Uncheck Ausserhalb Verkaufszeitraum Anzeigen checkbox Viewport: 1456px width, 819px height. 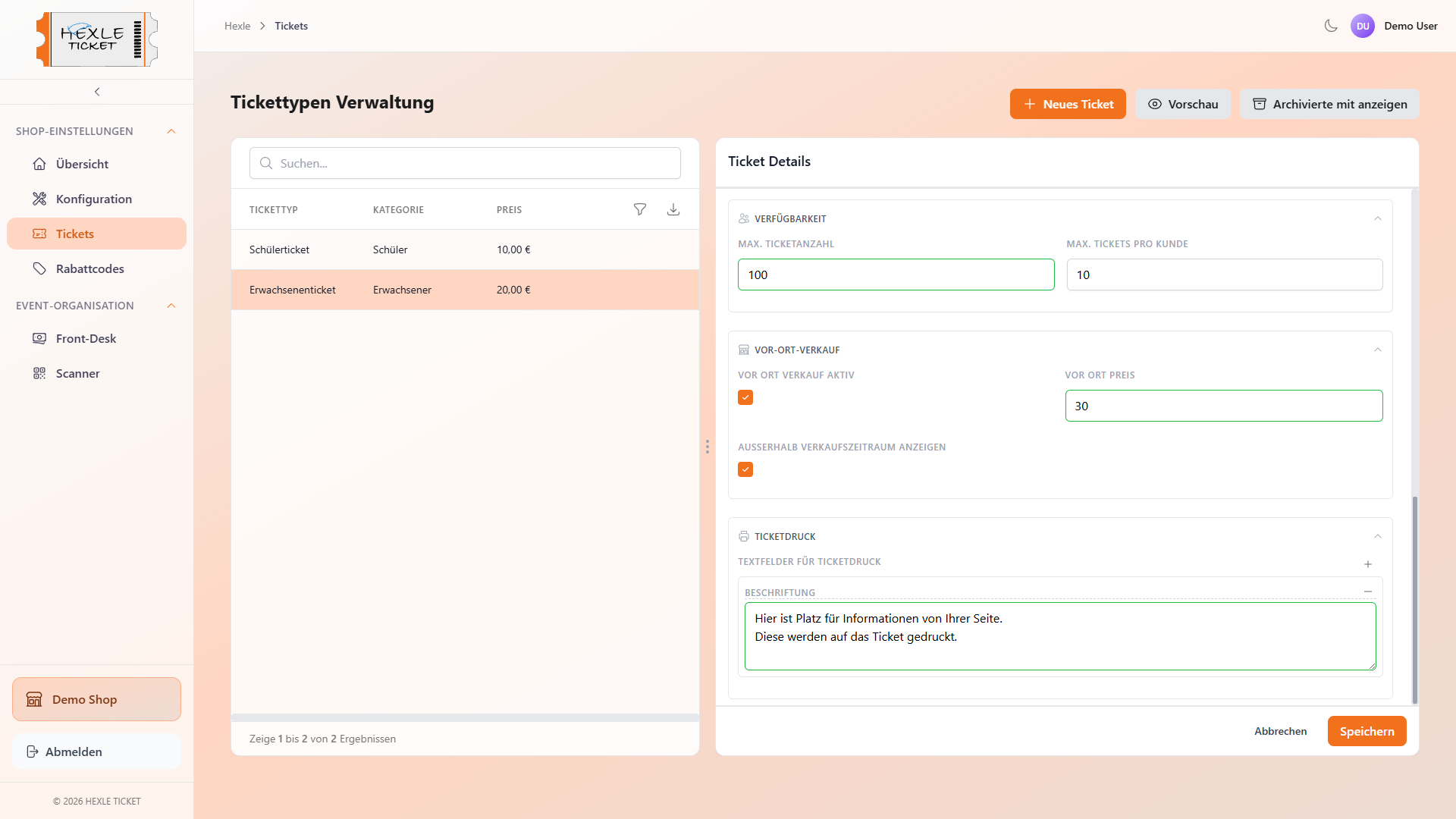coord(745,469)
